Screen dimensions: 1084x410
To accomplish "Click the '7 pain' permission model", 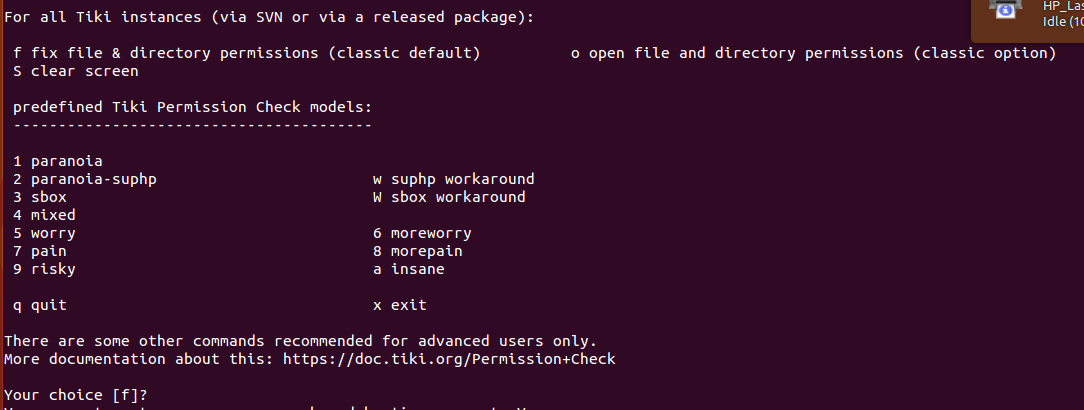I will point(40,251).
